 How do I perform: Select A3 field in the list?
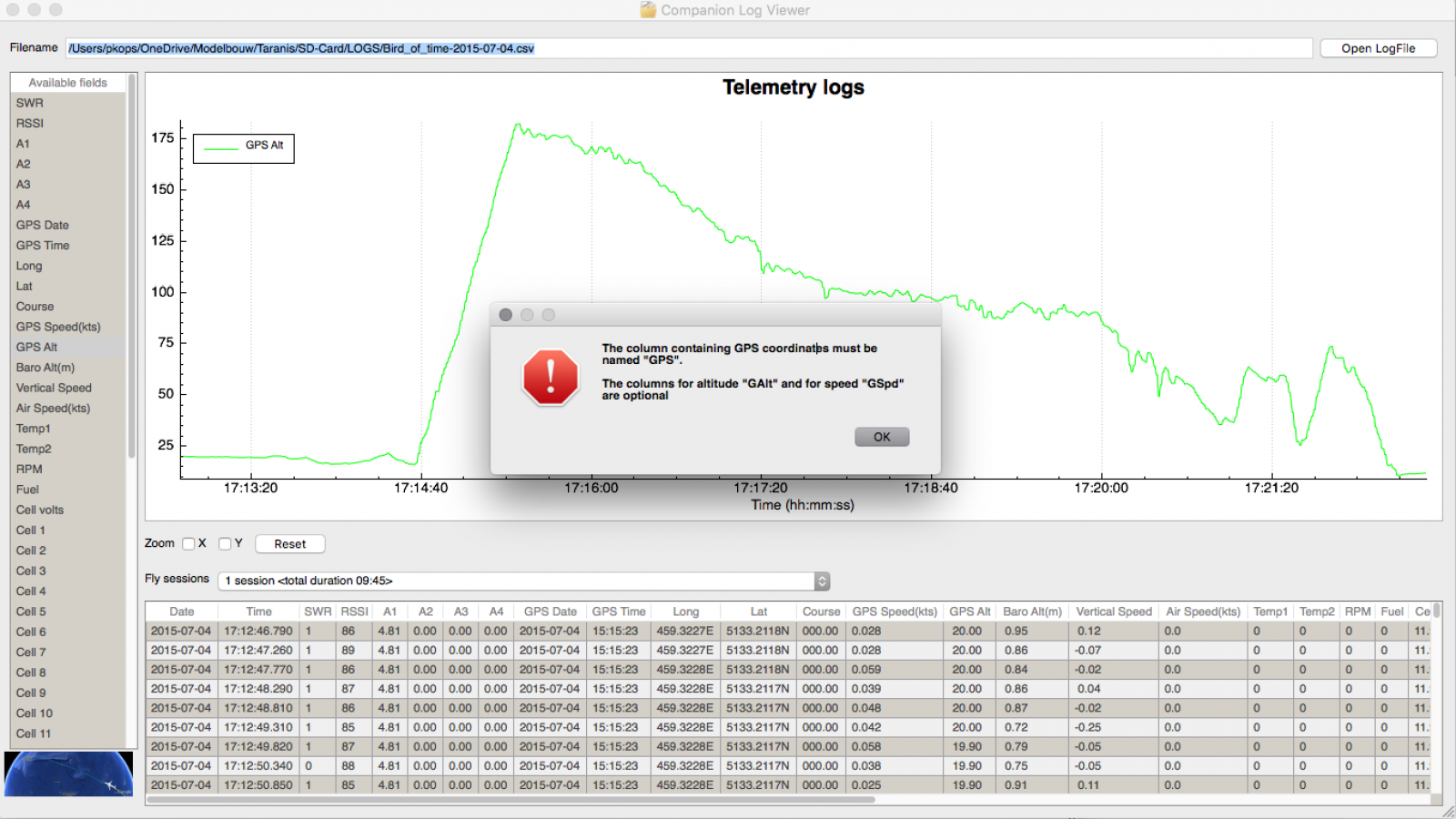[x=68, y=184]
